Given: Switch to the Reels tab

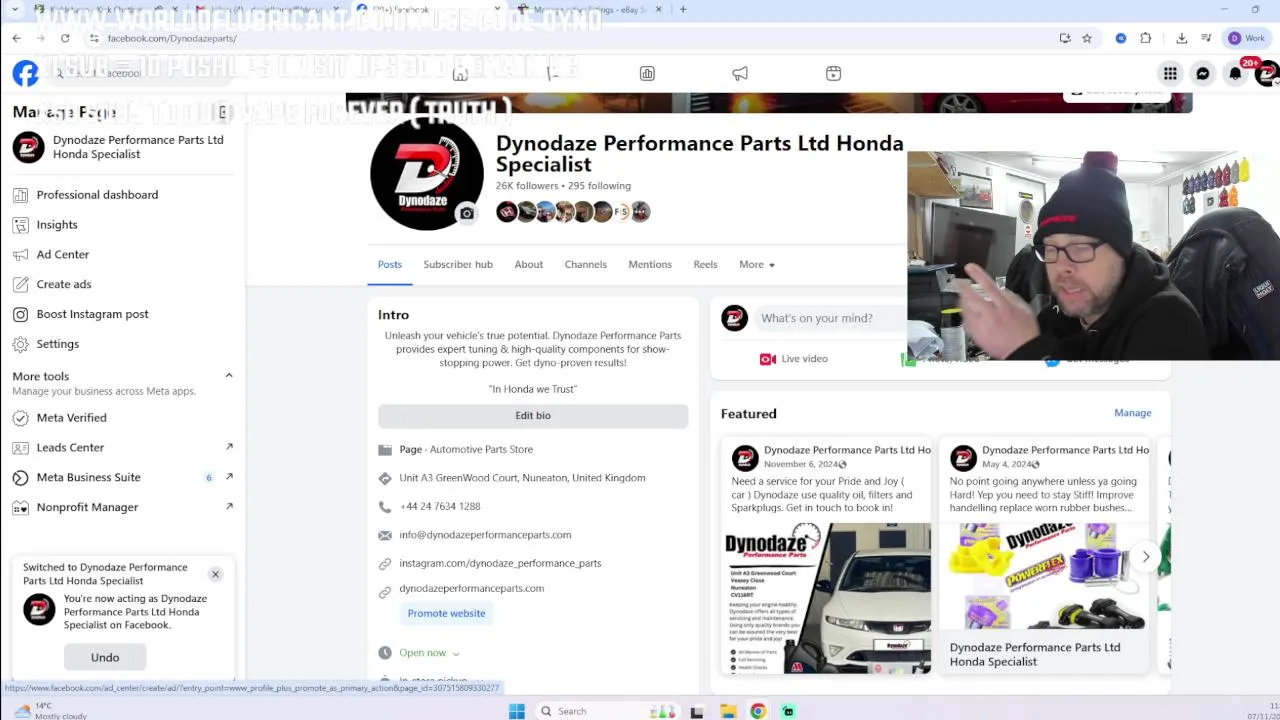Looking at the screenshot, I should click(705, 264).
